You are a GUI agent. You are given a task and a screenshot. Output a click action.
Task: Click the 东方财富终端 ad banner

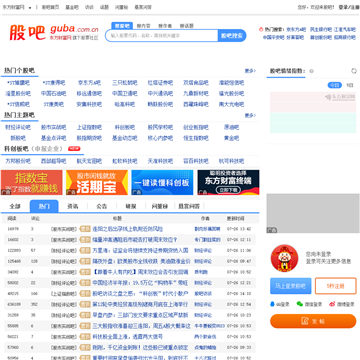pos(228,182)
